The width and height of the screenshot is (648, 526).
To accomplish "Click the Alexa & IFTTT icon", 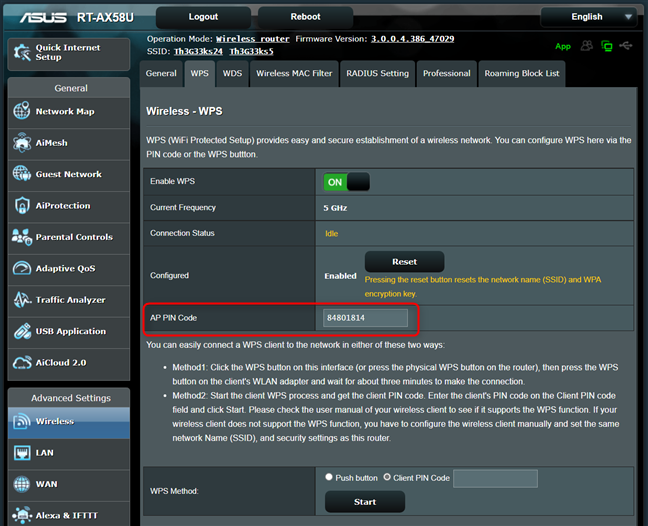I will point(21,515).
